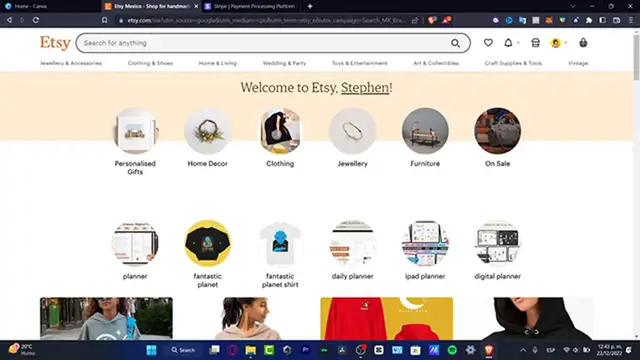Open the On Sale category

tap(498, 138)
